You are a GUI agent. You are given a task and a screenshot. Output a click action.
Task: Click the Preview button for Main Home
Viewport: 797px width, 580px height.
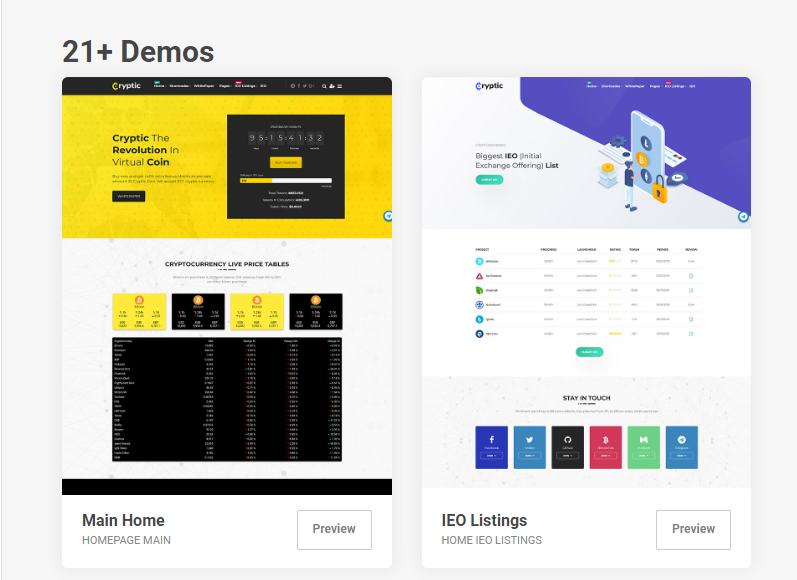pos(334,530)
